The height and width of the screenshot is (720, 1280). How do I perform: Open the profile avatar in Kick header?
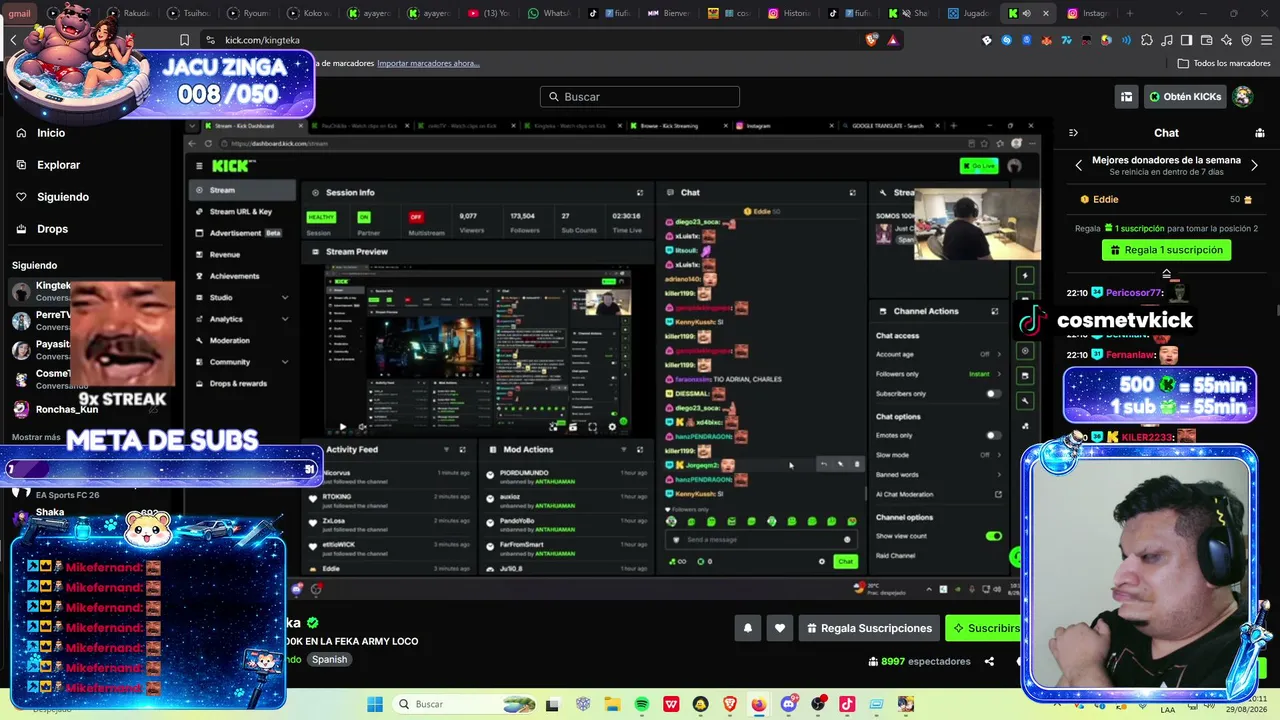coord(1243,97)
